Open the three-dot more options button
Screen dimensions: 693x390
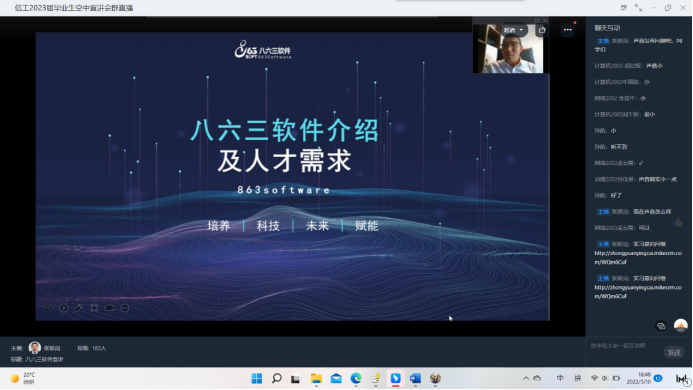pos(567,30)
